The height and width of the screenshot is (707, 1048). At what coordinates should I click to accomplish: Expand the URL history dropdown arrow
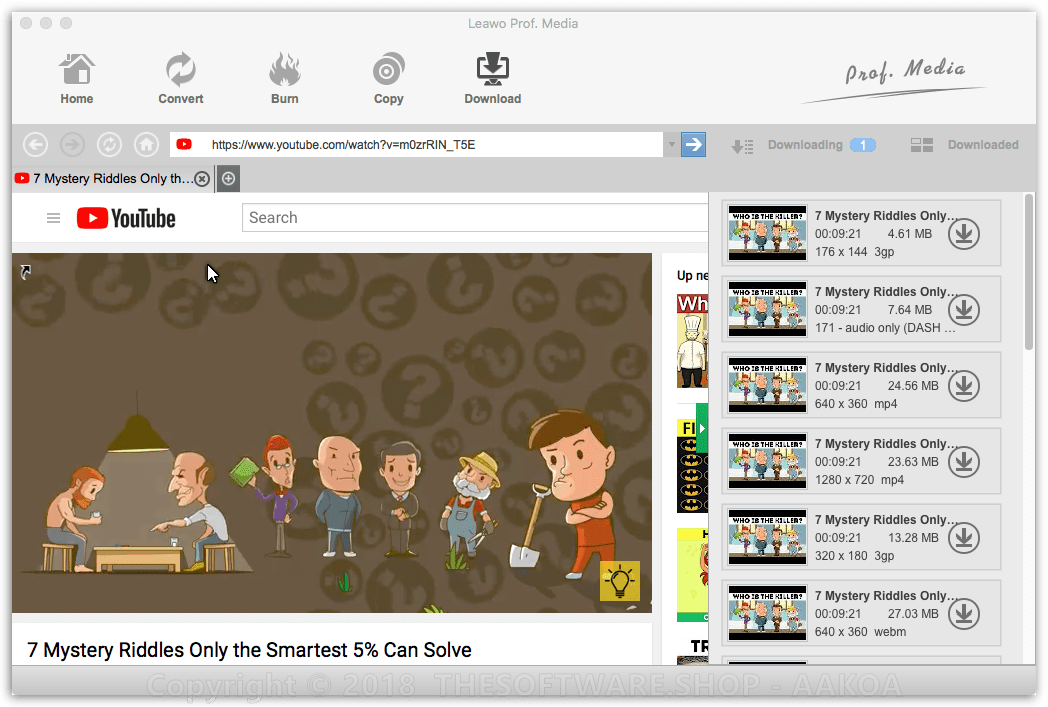tap(671, 145)
